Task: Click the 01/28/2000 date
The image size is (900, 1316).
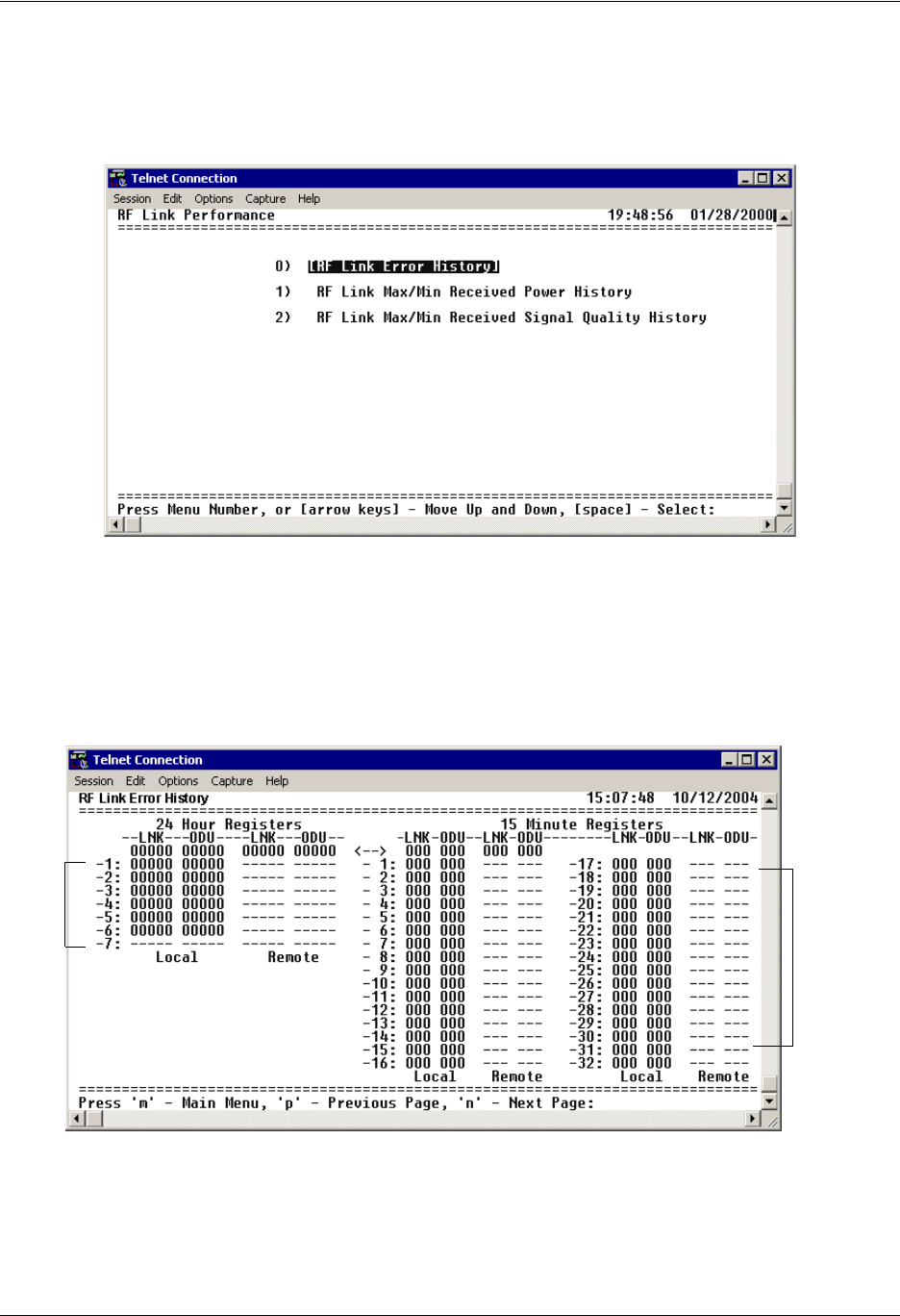Action: 732,215
